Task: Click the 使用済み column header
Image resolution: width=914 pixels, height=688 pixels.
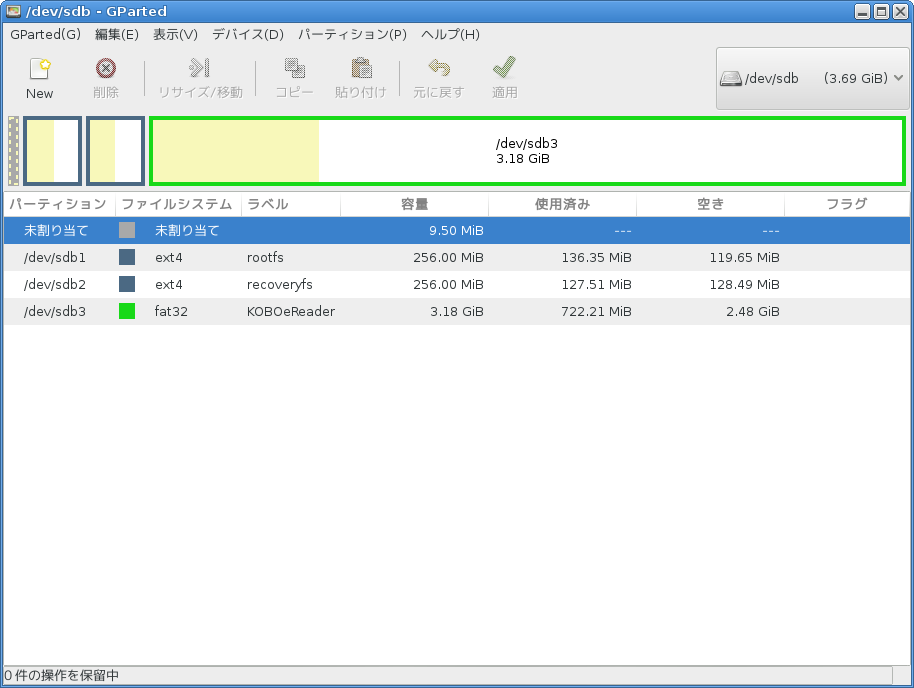Action: 562,205
